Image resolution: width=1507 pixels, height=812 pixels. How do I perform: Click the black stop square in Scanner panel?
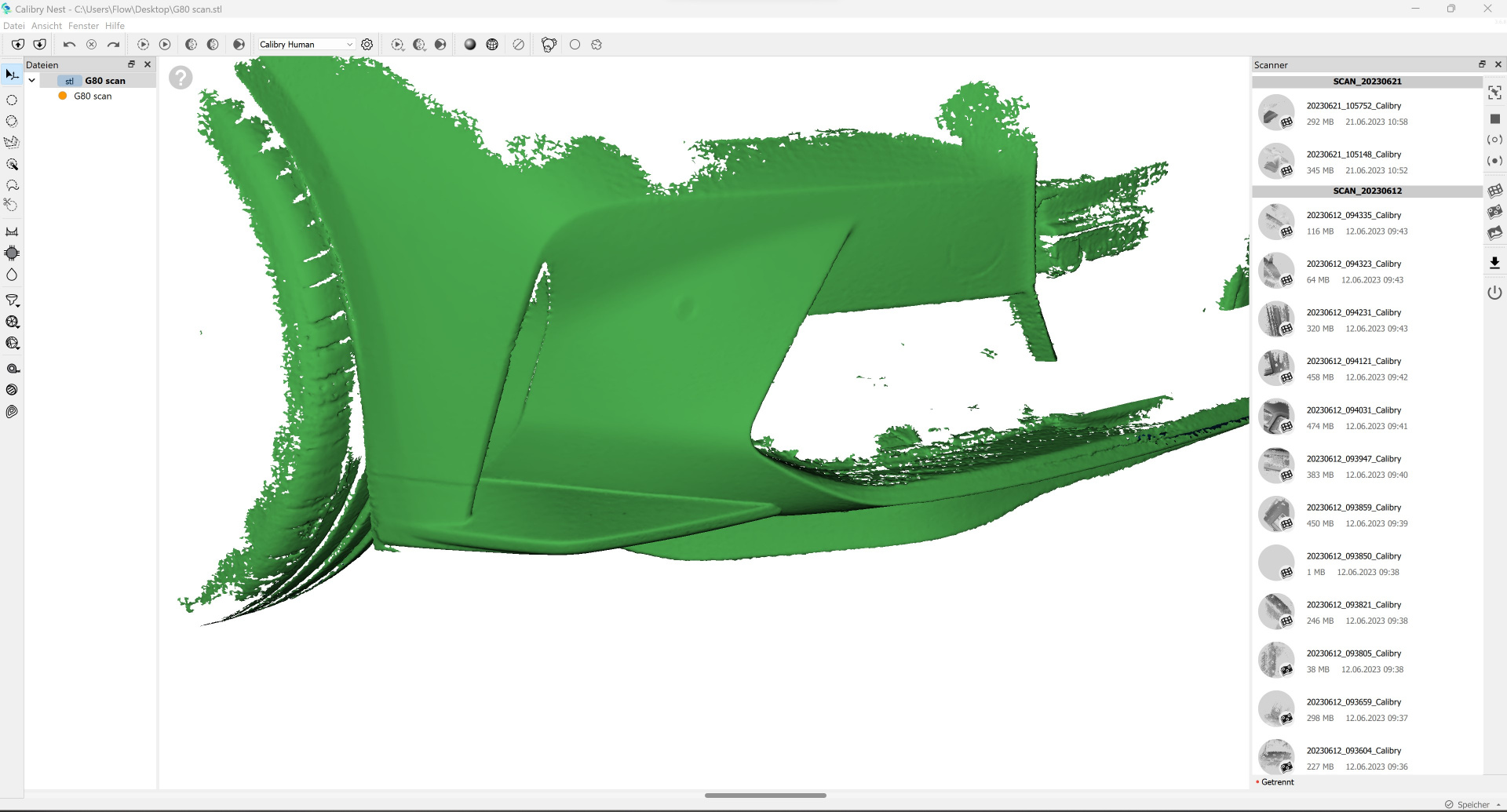click(x=1494, y=118)
